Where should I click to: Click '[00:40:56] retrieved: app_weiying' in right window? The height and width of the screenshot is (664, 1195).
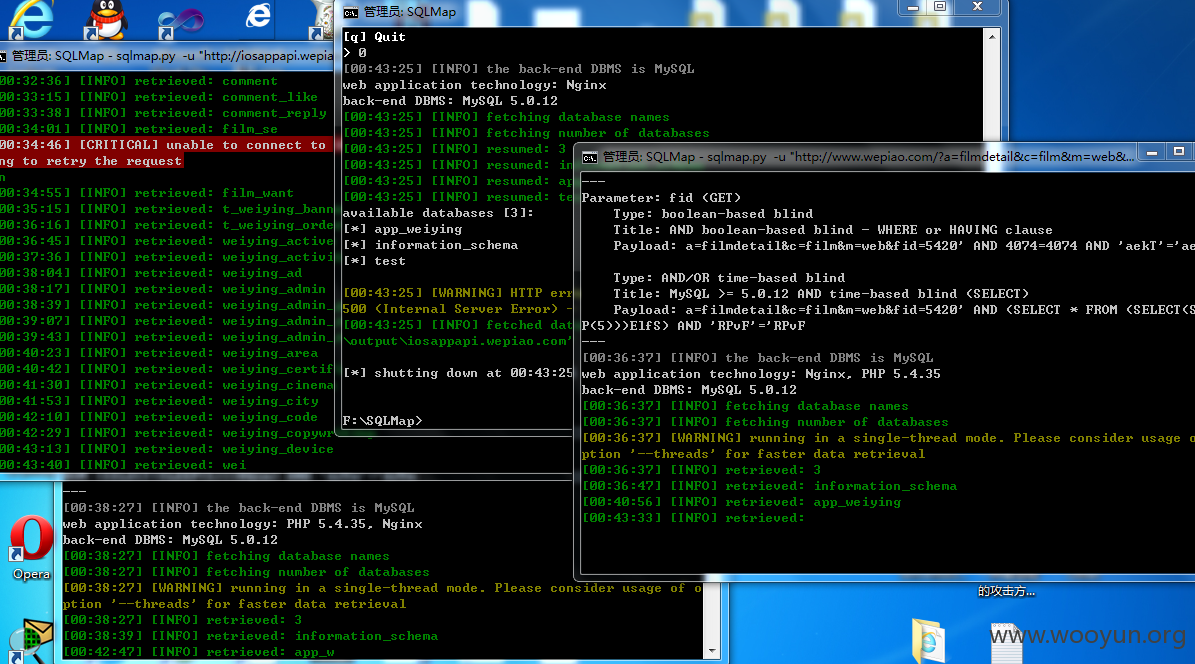coord(742,502)
